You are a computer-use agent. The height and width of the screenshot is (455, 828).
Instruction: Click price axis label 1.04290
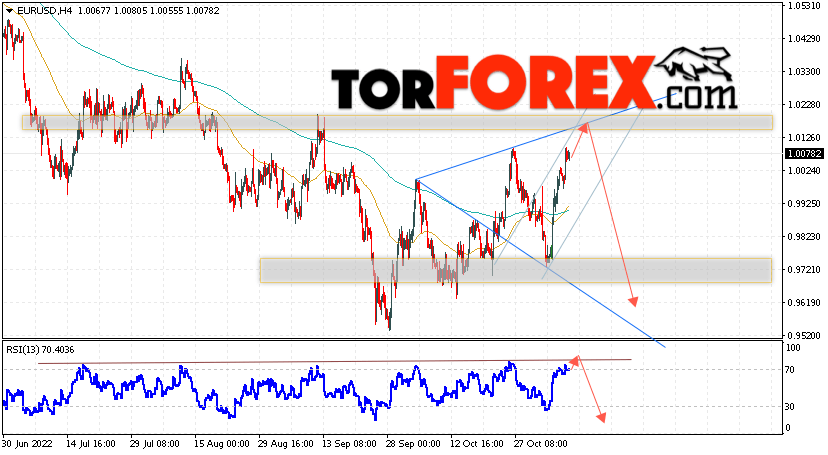tap(804, 39)
